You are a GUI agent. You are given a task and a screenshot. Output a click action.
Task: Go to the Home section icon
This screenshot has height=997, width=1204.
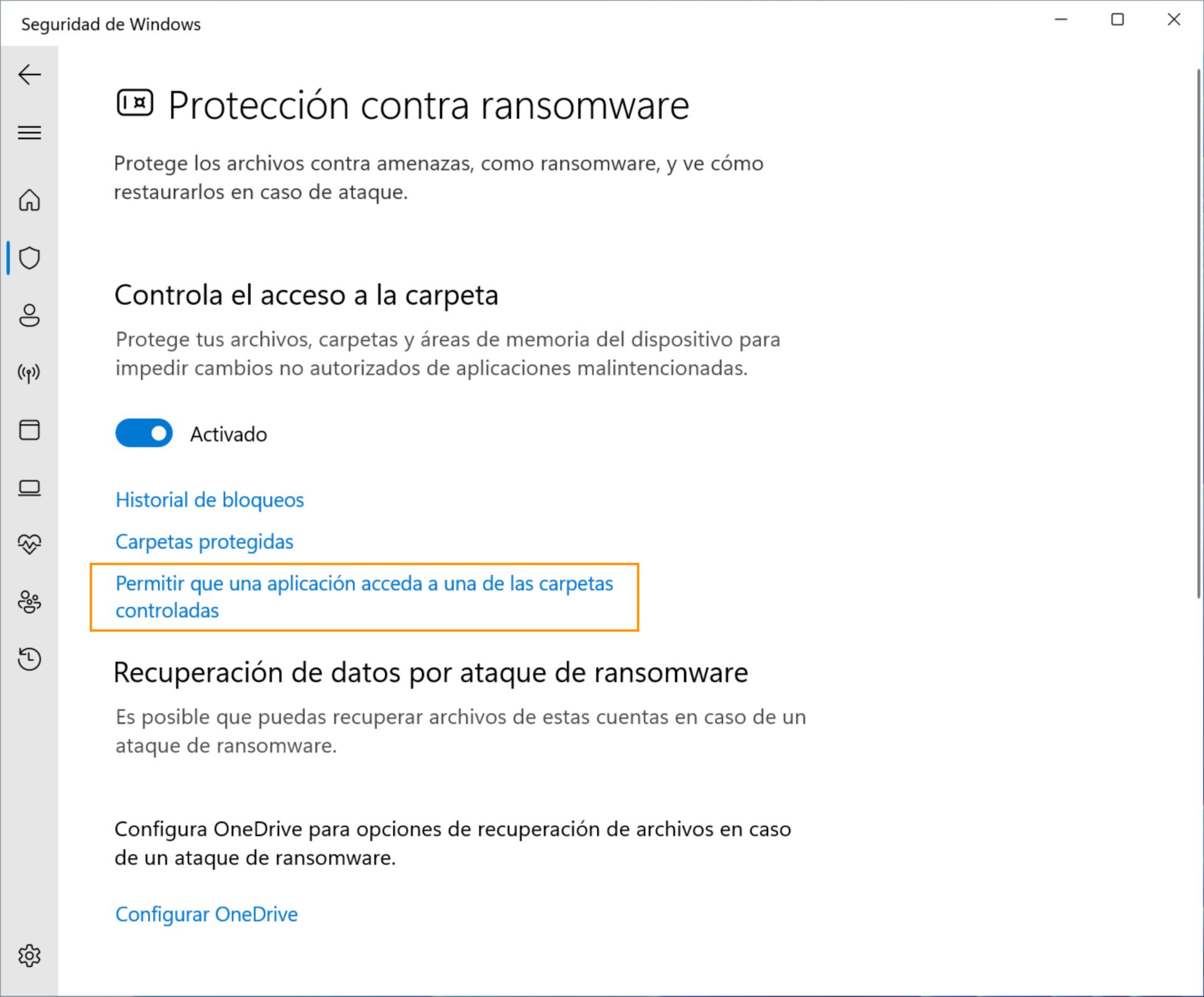pyautogui.click(x=29, y=201)
